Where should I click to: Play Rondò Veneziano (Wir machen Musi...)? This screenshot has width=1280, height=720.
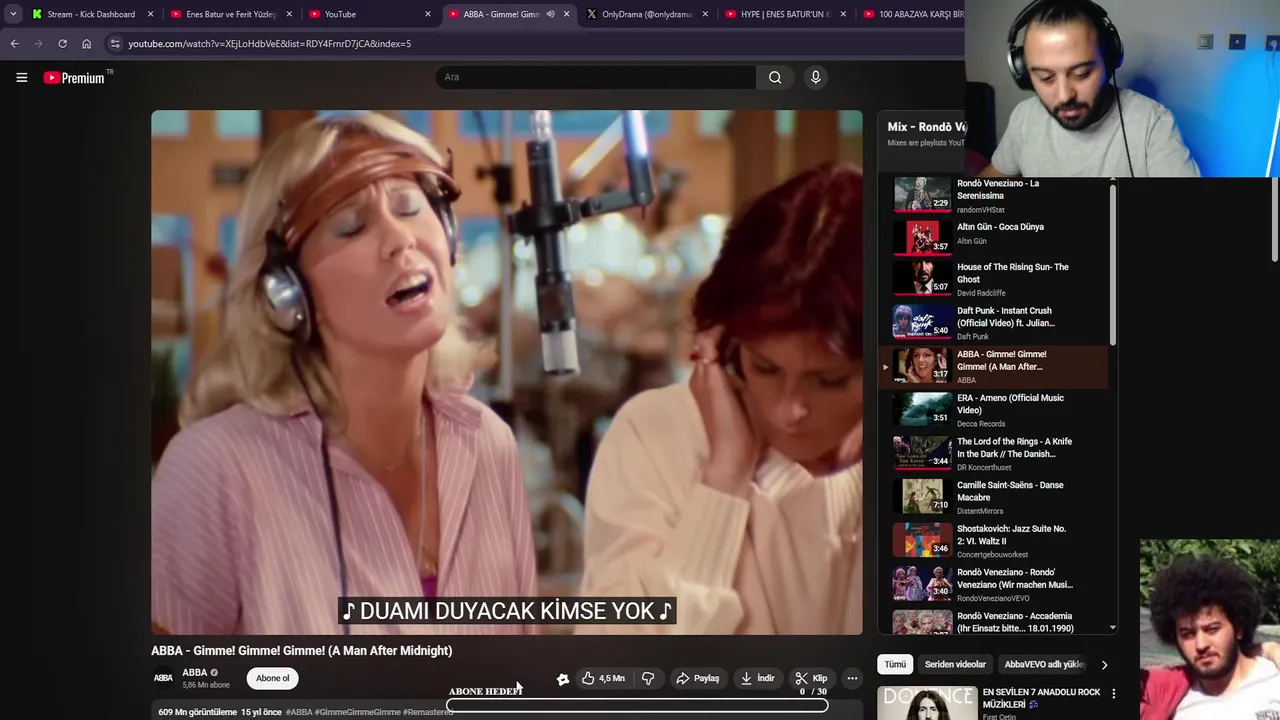993,584
